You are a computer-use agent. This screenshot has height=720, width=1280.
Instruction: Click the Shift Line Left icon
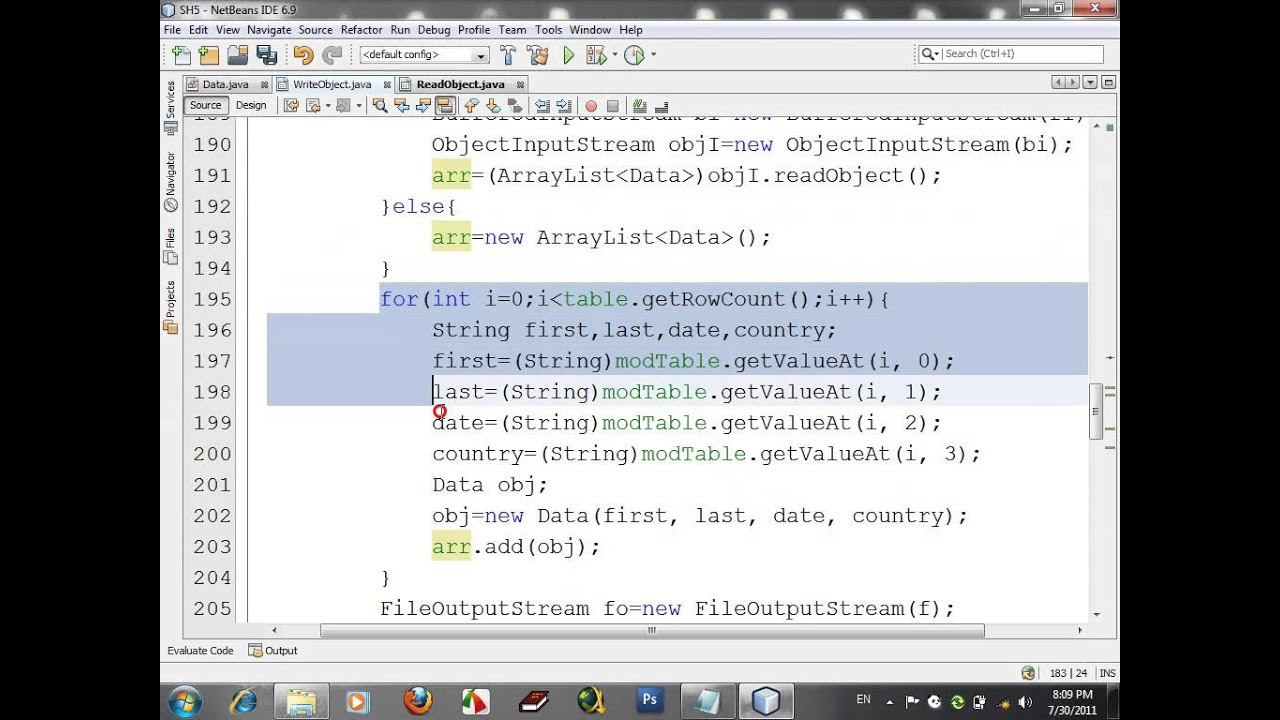(x=542, y=105)
